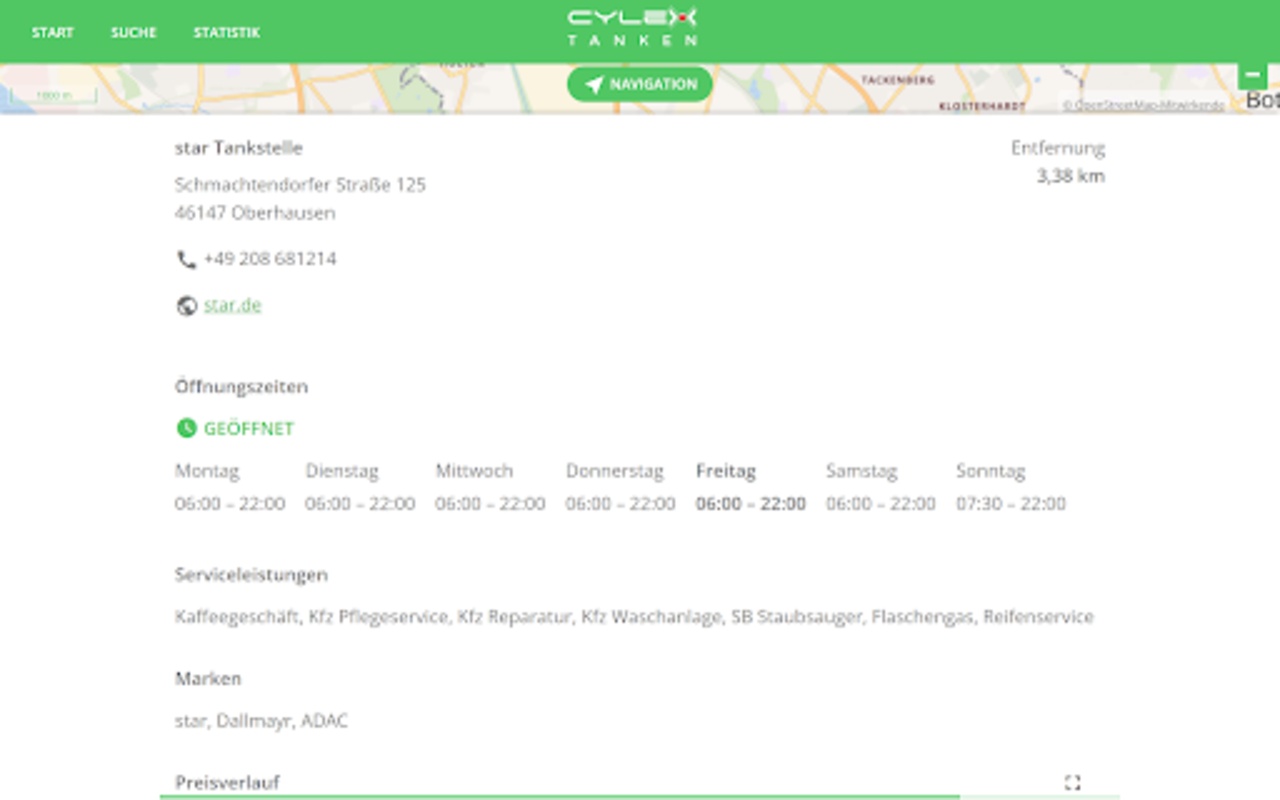Click the phone icon beside the number
This screenshot has height=800, width=1280.
186,260
